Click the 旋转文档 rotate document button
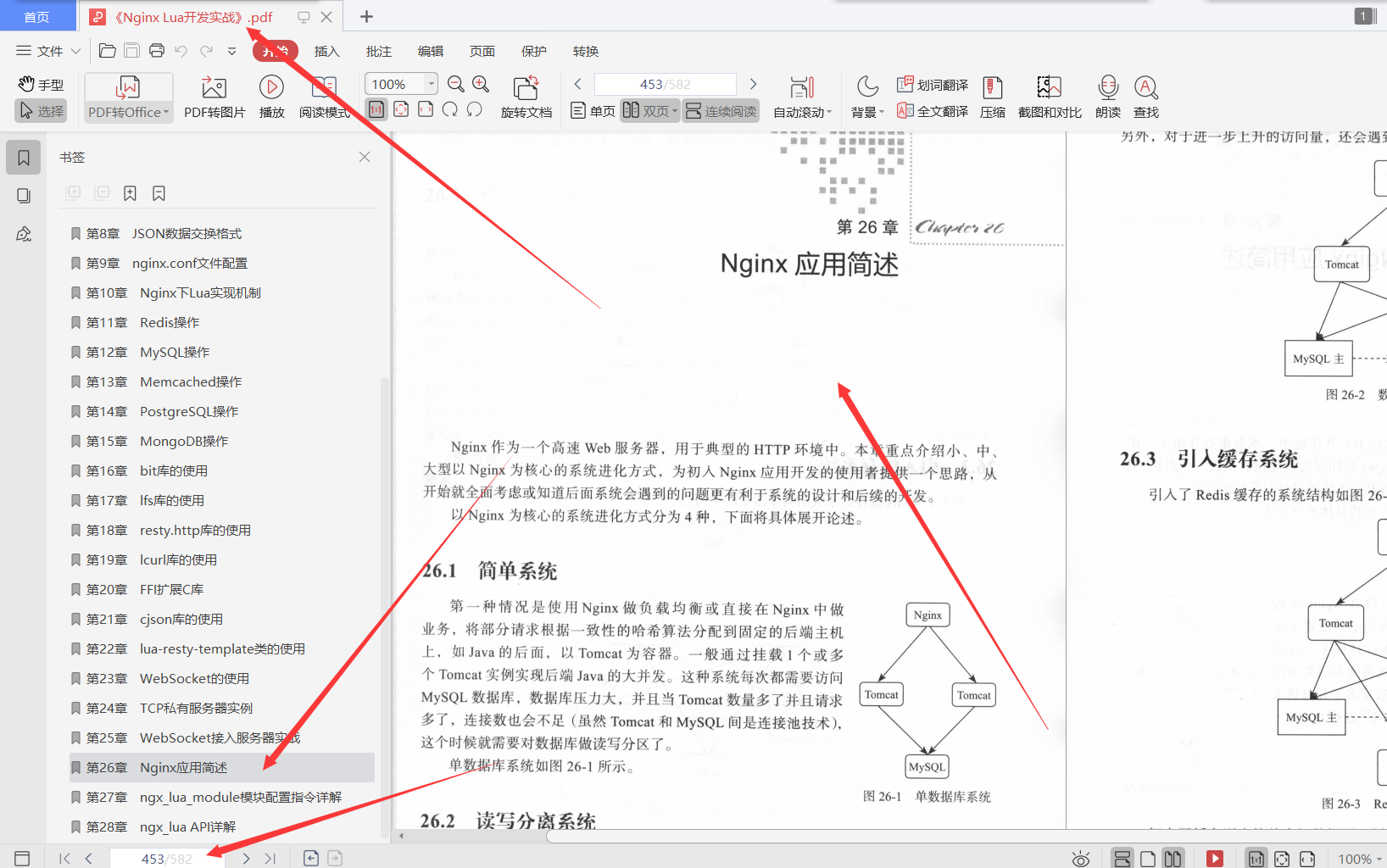Viewport: 1387px width, 868px height. [x=526, y=96]
